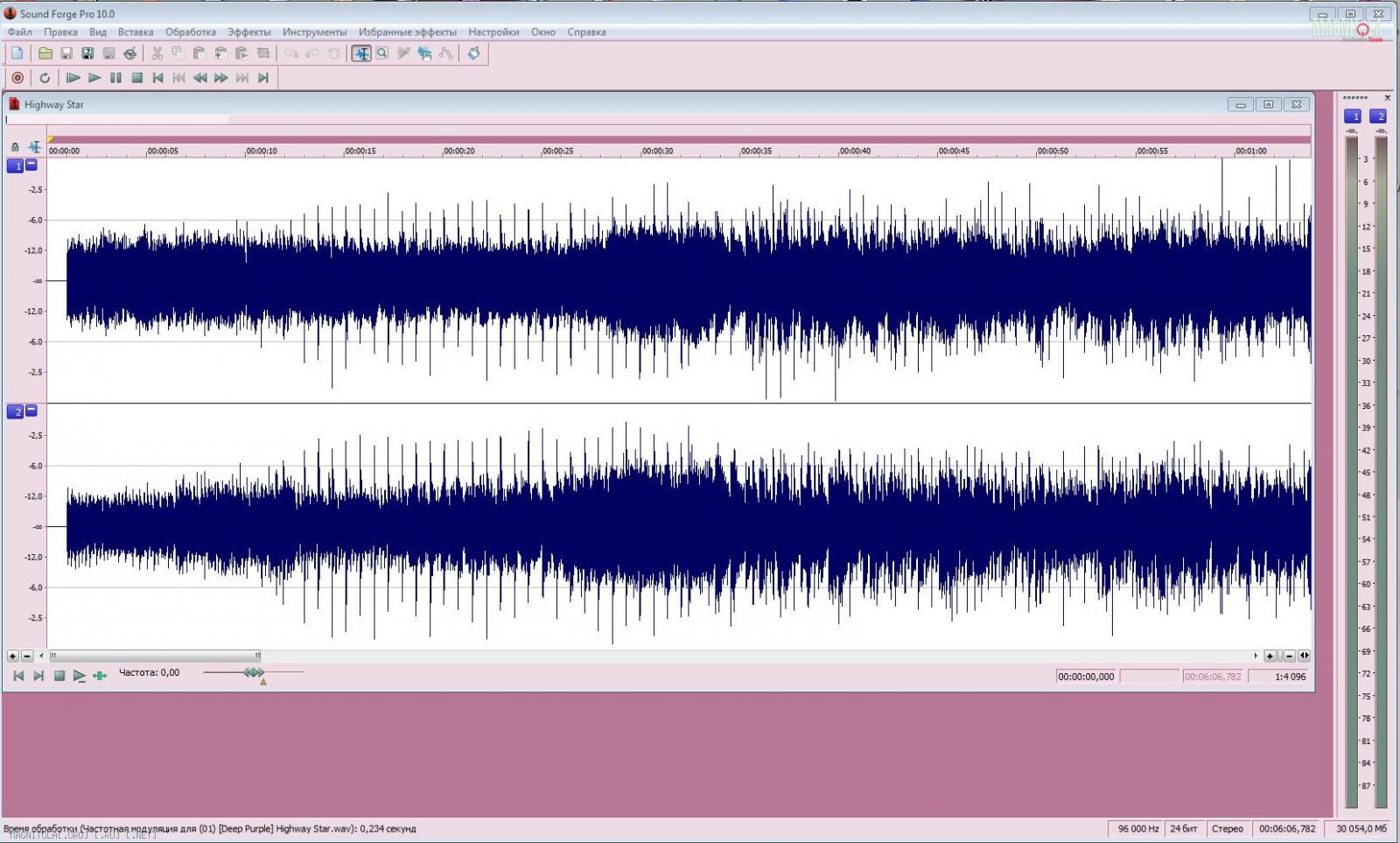1400x843 pixels.
Task: Toggle the loop playback button
Action: pyautogui.click(x=45, y=78)
